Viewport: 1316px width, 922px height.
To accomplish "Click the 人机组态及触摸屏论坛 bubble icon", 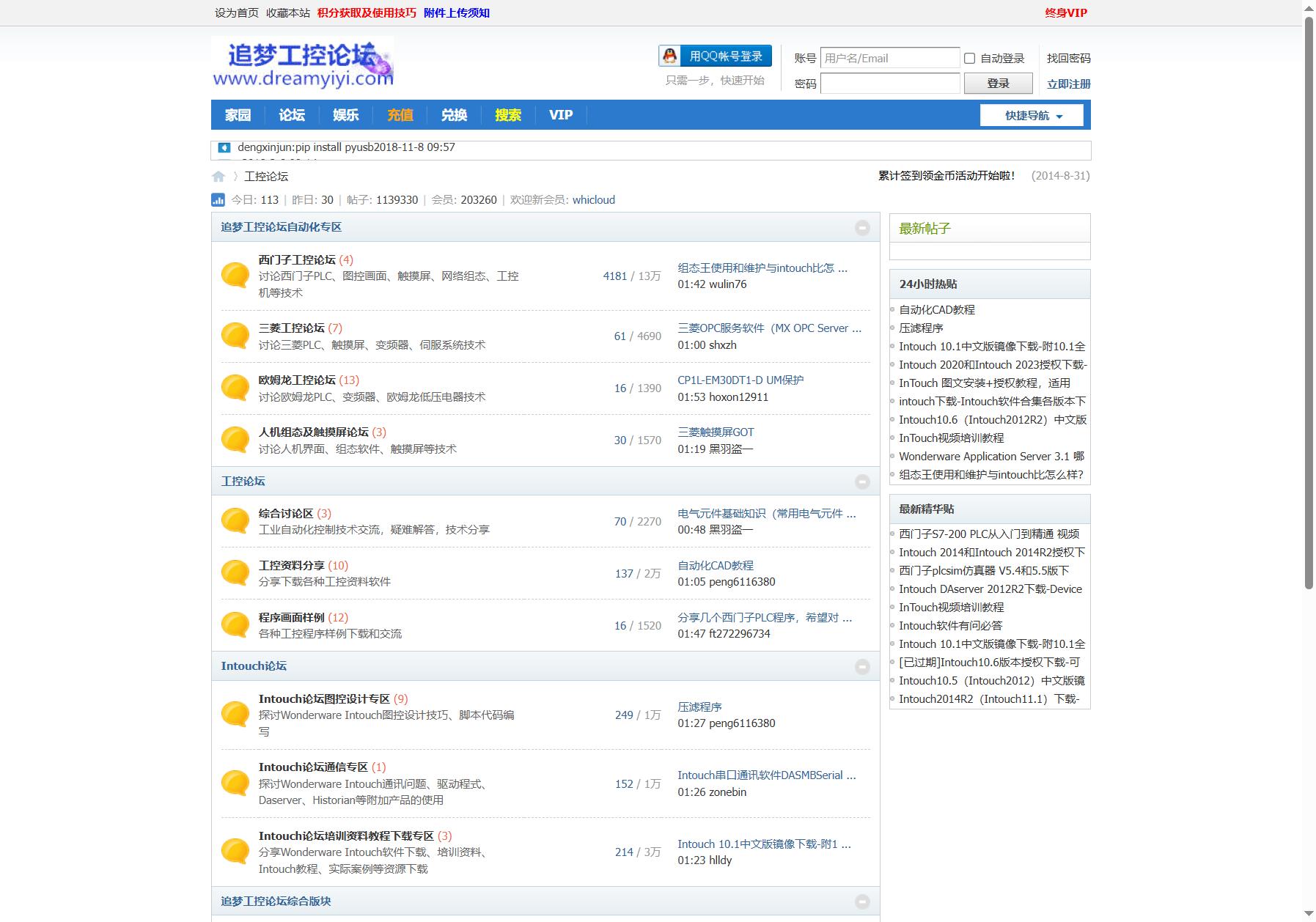I will click(235, 440).
